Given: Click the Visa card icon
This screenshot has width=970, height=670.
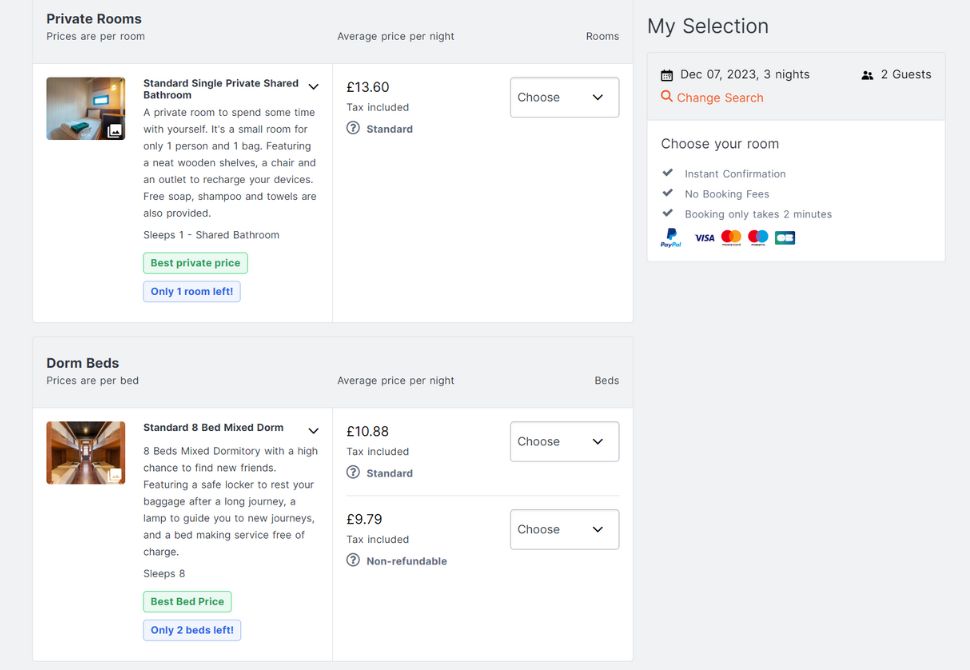Looking at the screenshot, I should (704, 238).
